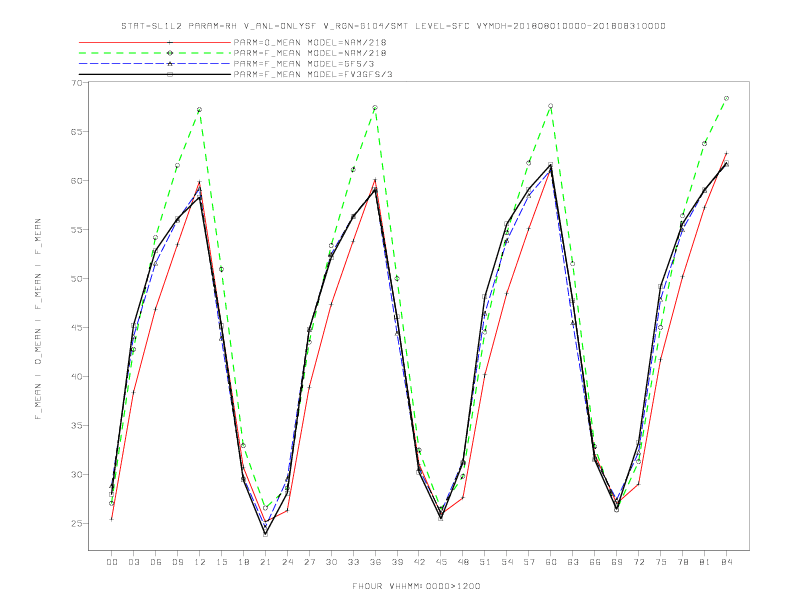This screenshot has width=792, height=612.
Task: Click x-axis forecast hour label 18
Action: pyautogui.click(x=243, y=562)
